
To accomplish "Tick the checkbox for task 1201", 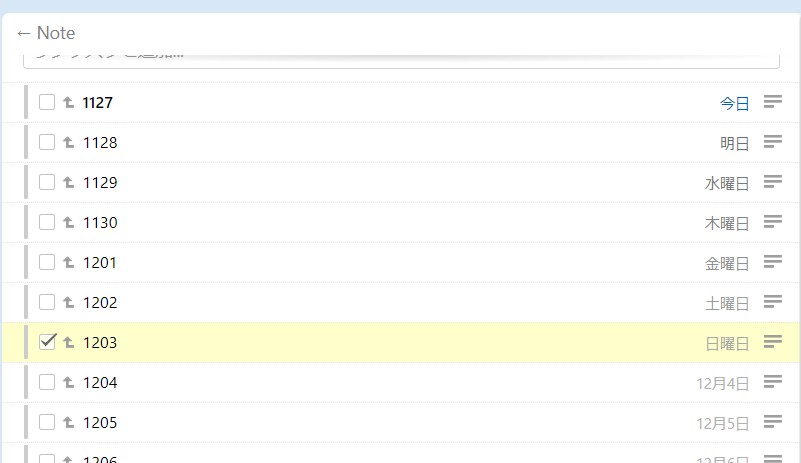I will [47, 262].
